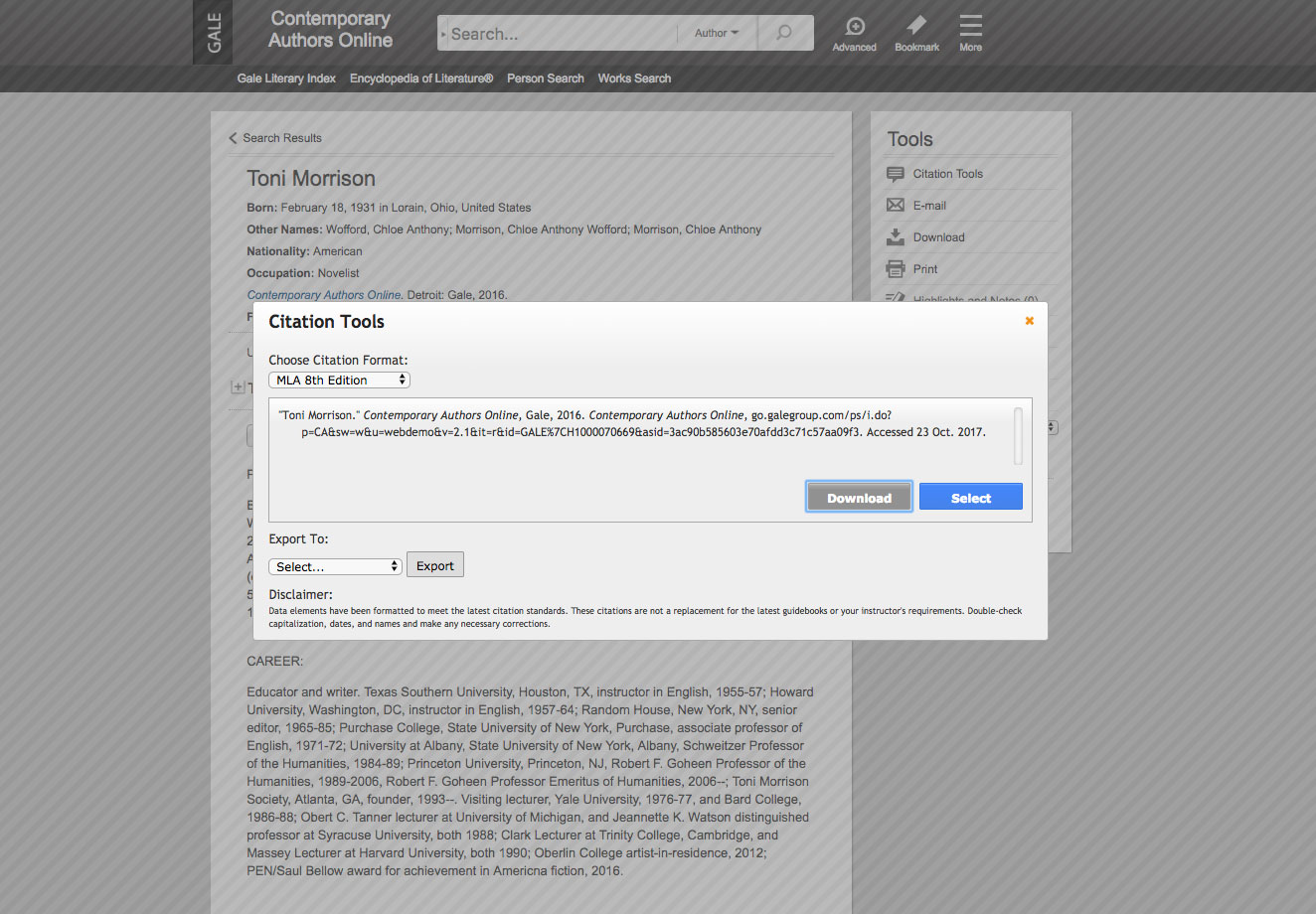Click the E-mail envelope icon
This screenshot has width=1316, height=914.
pos(896,206)
